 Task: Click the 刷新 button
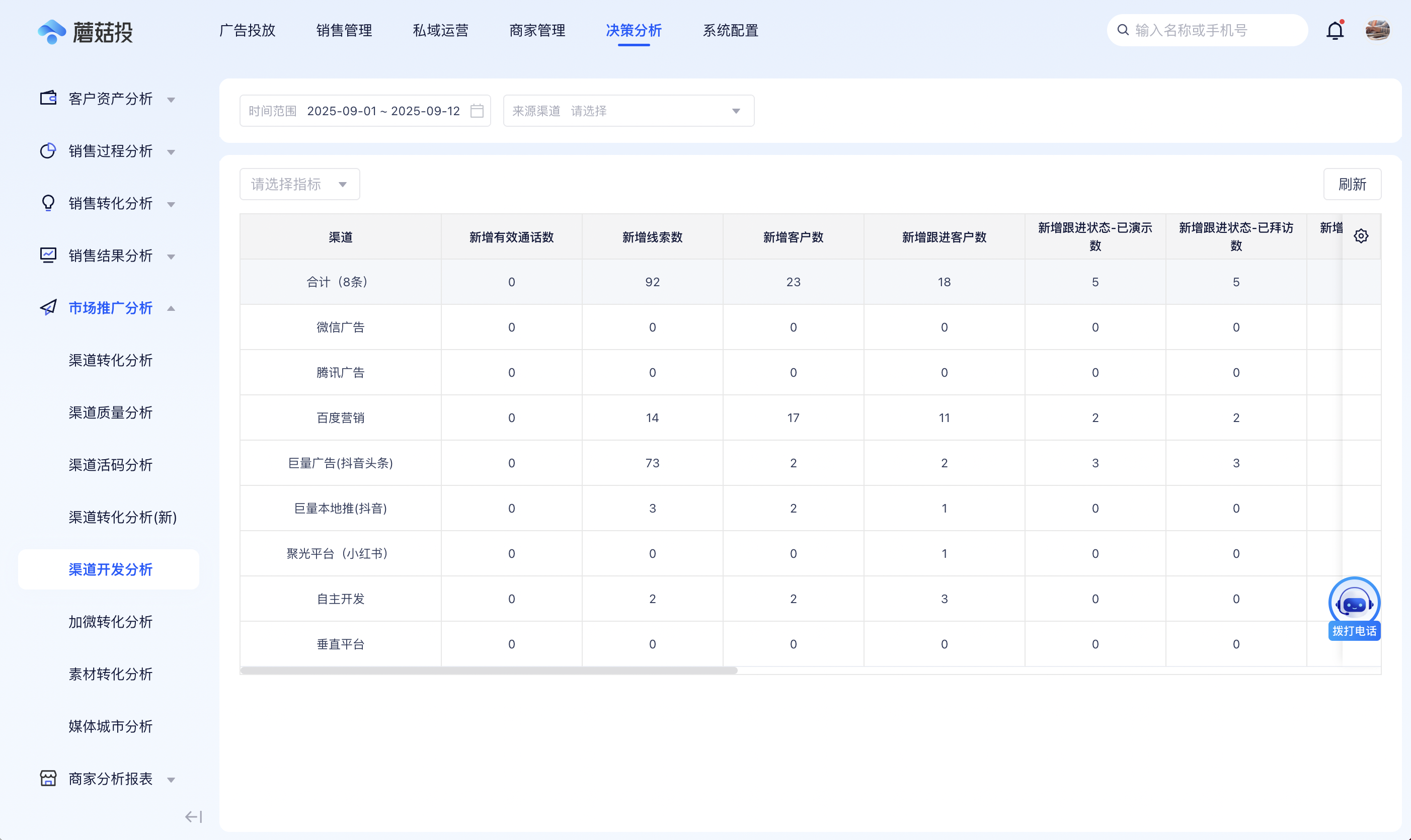pyautogui.click(x=1352, y=184)
